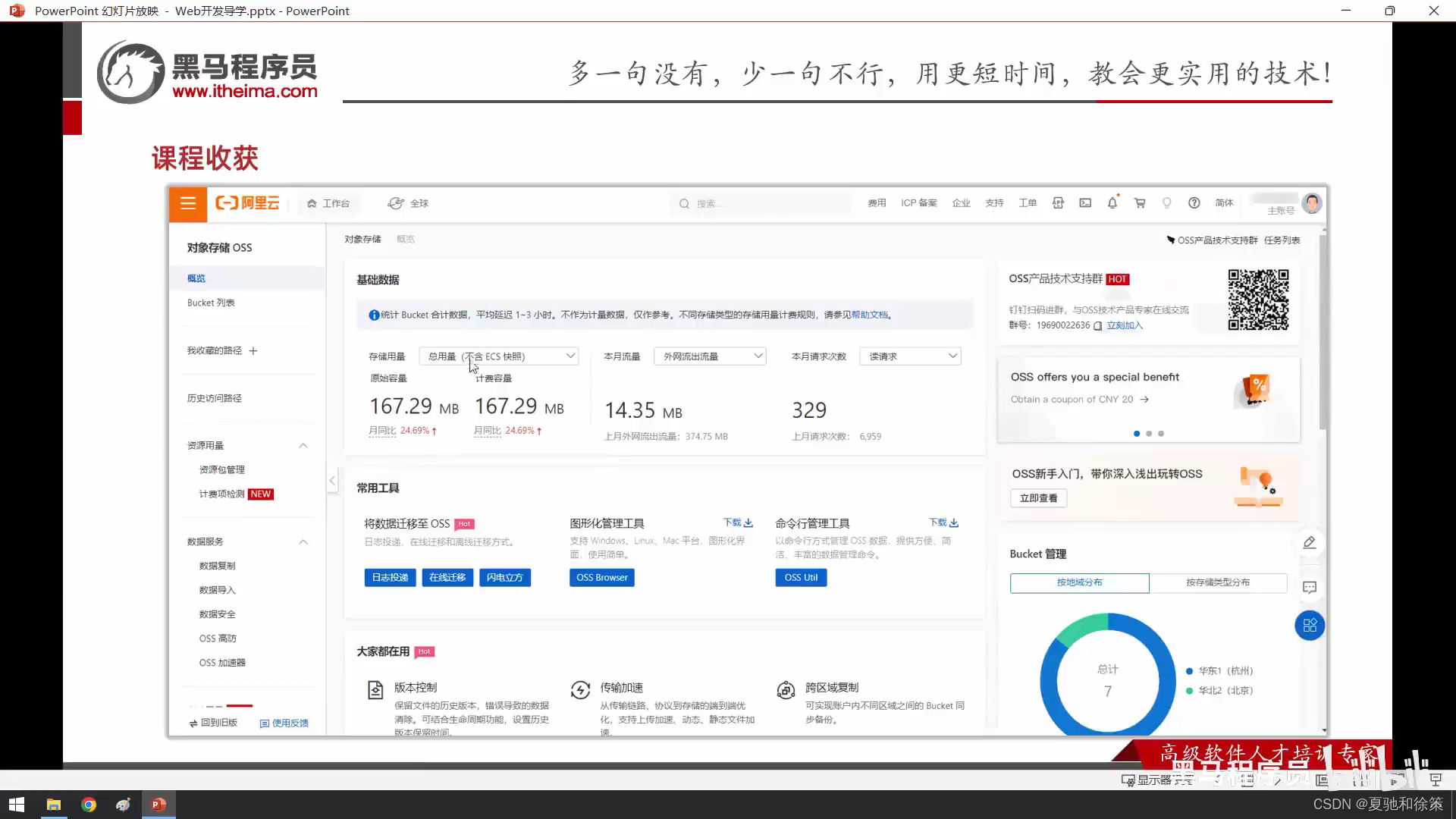The image size is (1456, 819).
Task: Click the 闪电立方 button
Action: [505, 578]
